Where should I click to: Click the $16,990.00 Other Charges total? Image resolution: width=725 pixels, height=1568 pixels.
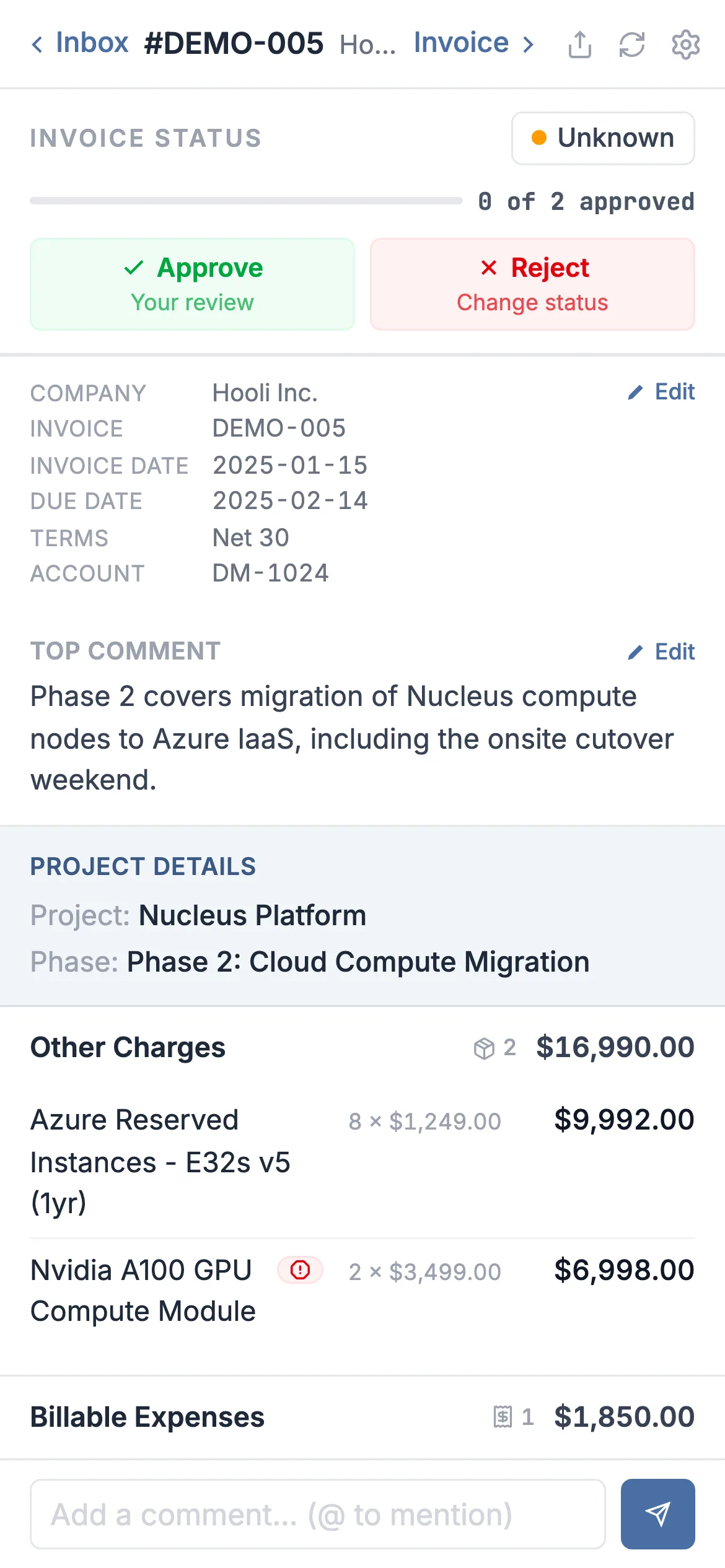pos(615,1047)
